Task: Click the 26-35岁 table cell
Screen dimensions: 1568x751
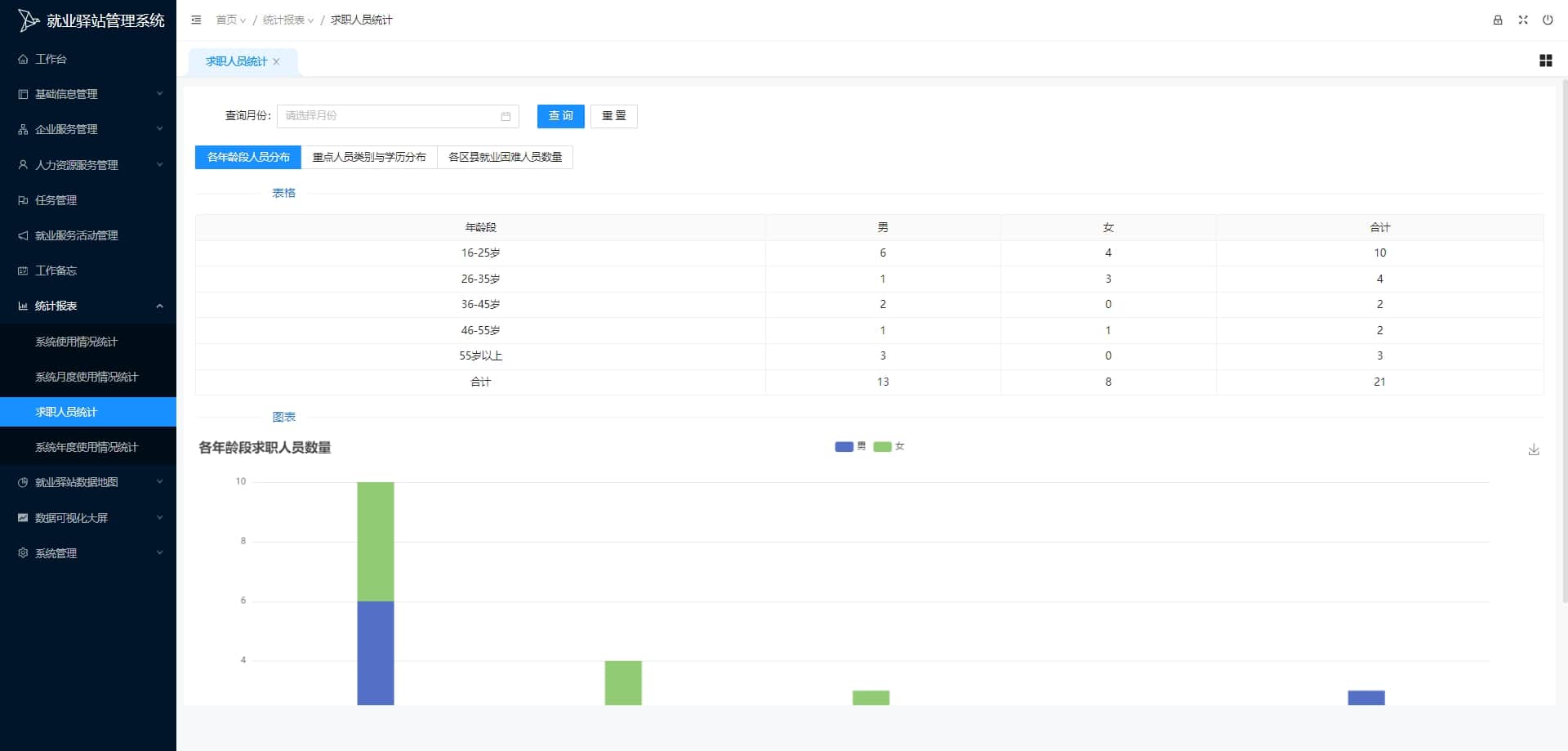Action: pos(480,279)
